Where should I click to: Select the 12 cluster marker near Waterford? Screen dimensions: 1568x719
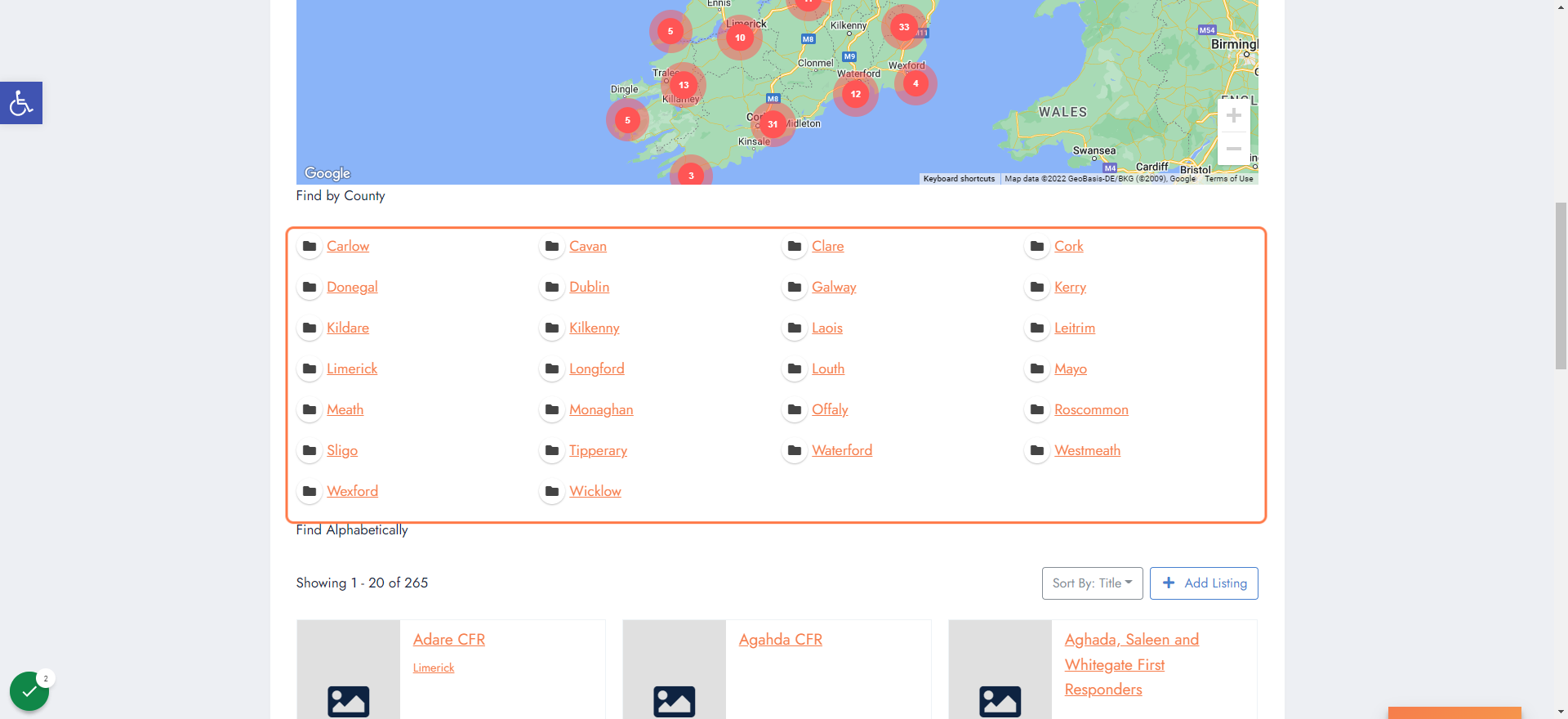856,94
